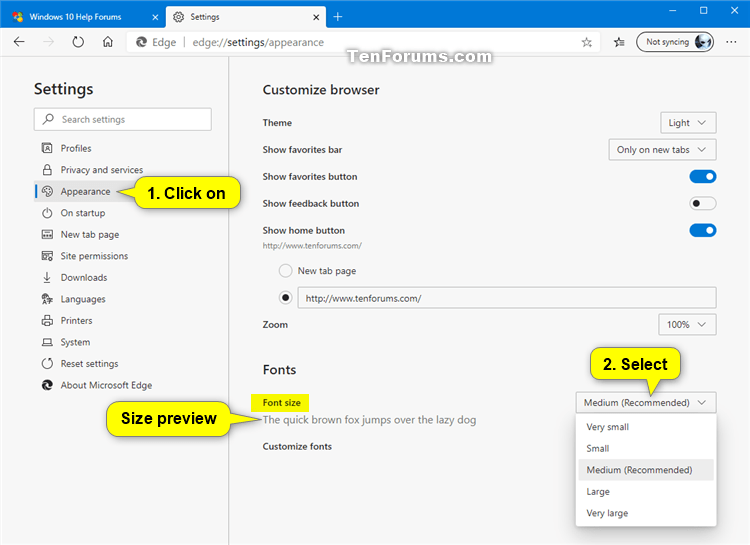Close the Settings tab
Screen dimensions: 750x545
click(316, 17)
